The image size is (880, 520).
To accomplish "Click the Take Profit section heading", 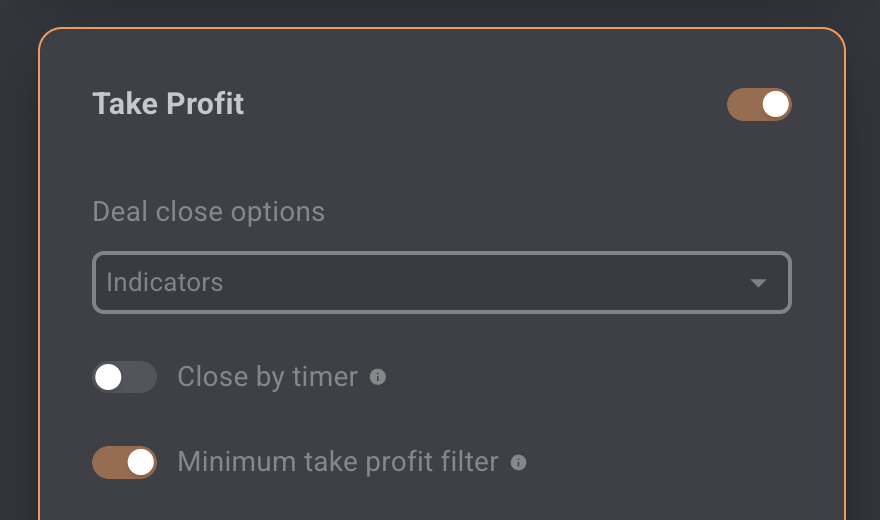I will click(168, 104).
